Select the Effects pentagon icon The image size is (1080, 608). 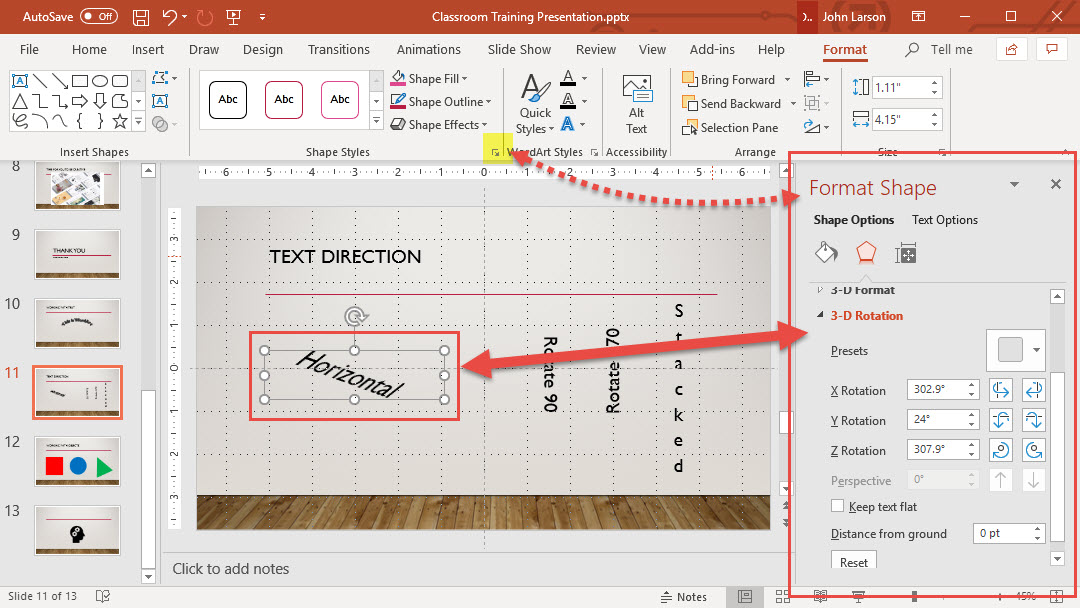click(x=866, y=253)
